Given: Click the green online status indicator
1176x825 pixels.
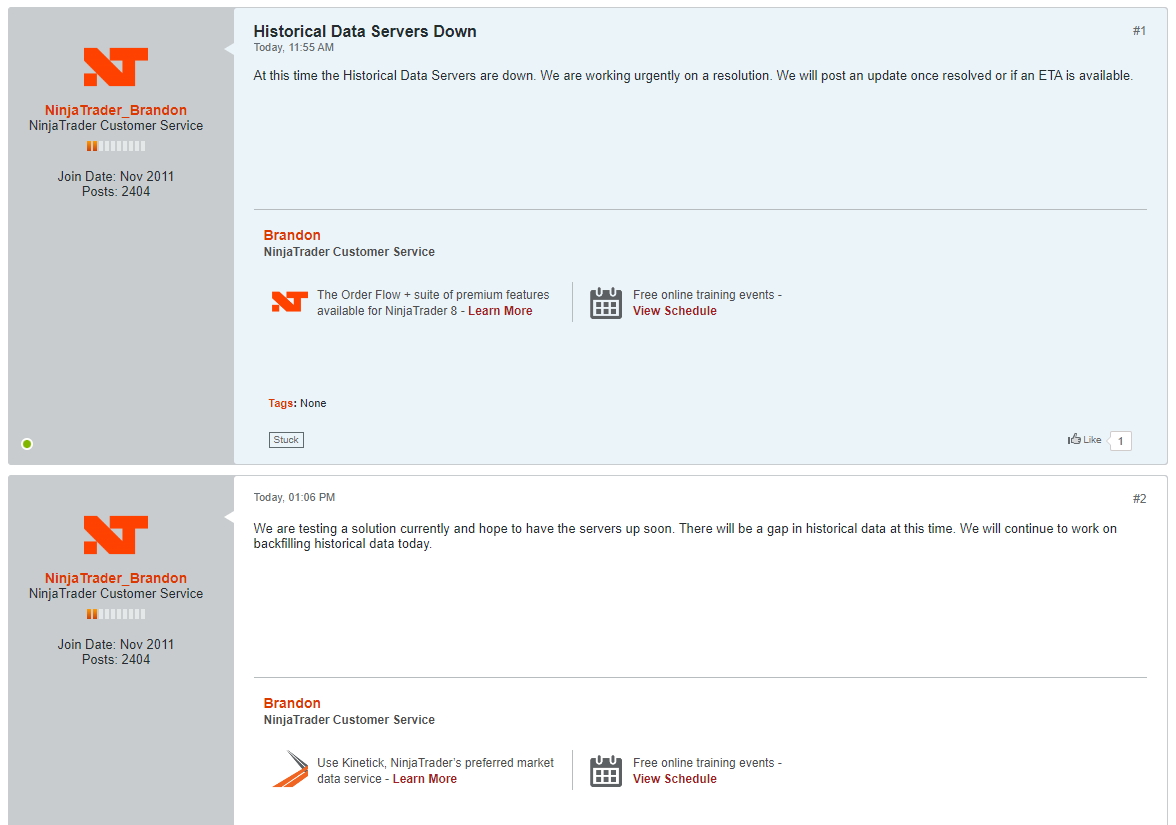Looking at the screenshot, I should [27, 444].
